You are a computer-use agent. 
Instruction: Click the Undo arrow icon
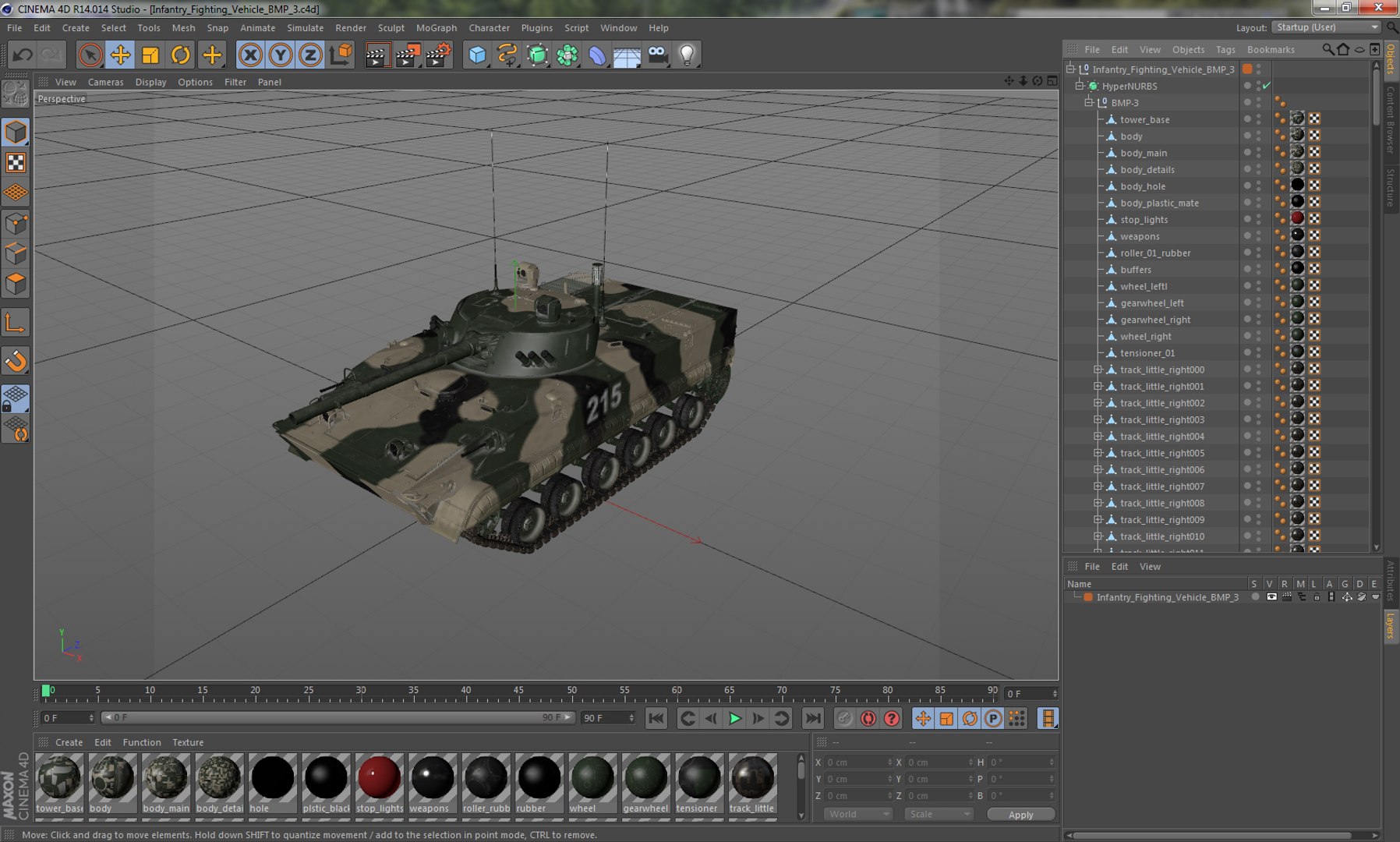[23, 55]
